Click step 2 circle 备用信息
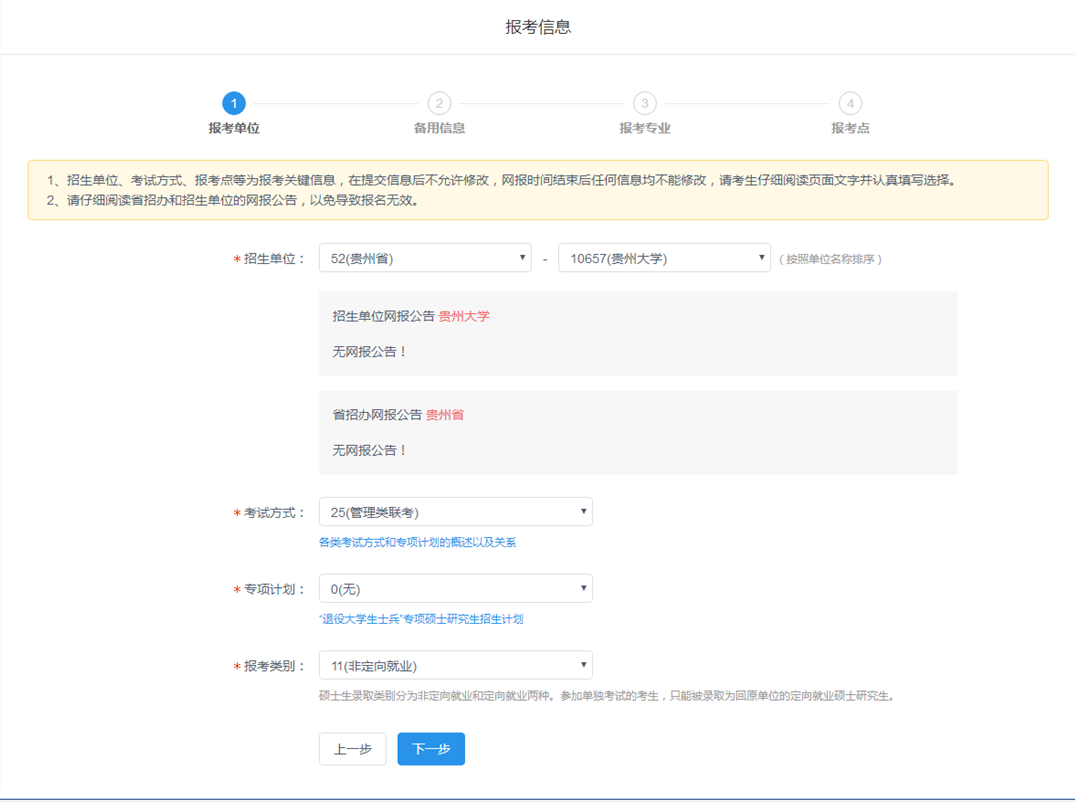The height and width of the screenshot is (802, 1075). pyautogui.click(x=439, y=103)
